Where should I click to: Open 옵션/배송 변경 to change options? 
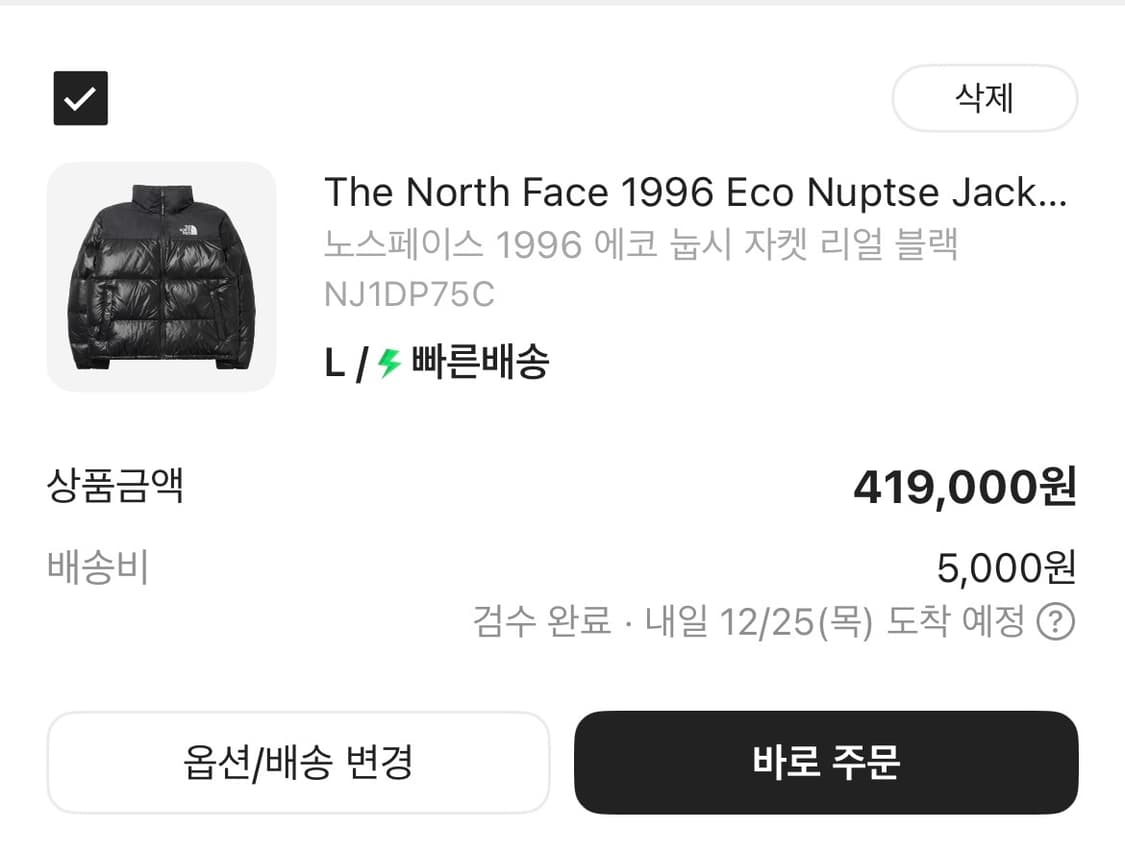click(299, 763)
